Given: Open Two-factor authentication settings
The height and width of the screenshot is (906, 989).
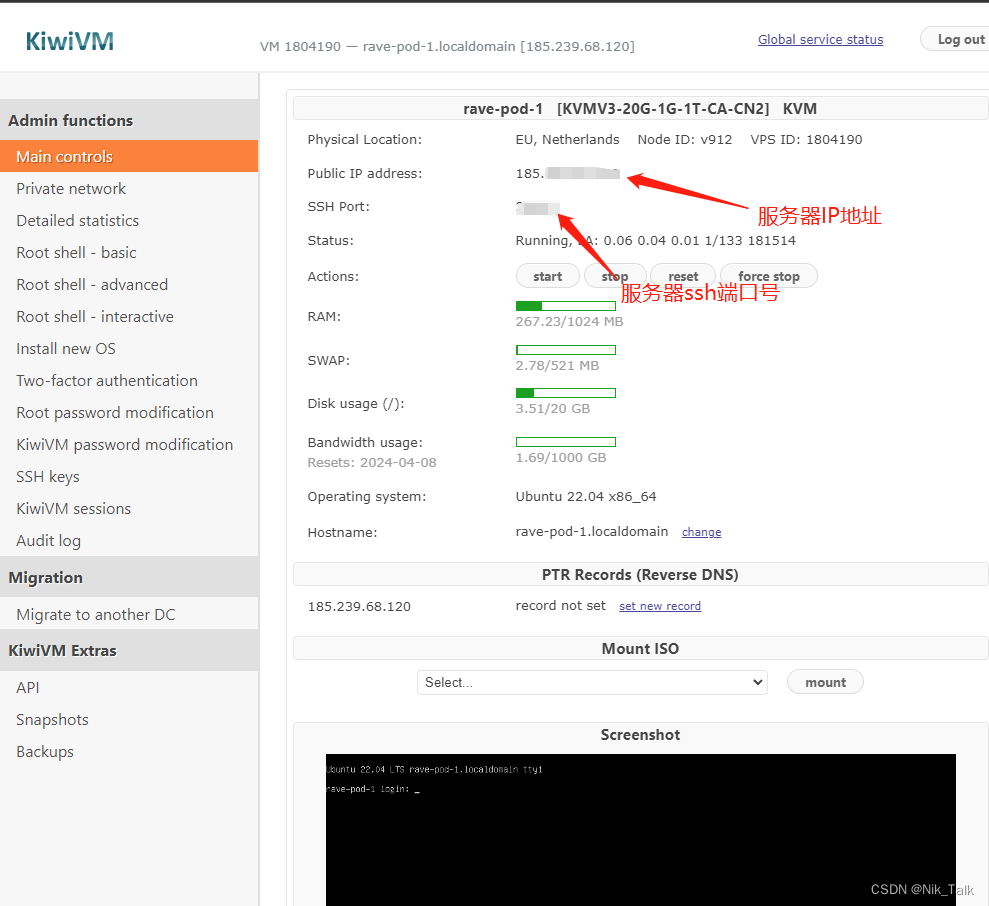Looking at the screenshot, I should [107, 380].
